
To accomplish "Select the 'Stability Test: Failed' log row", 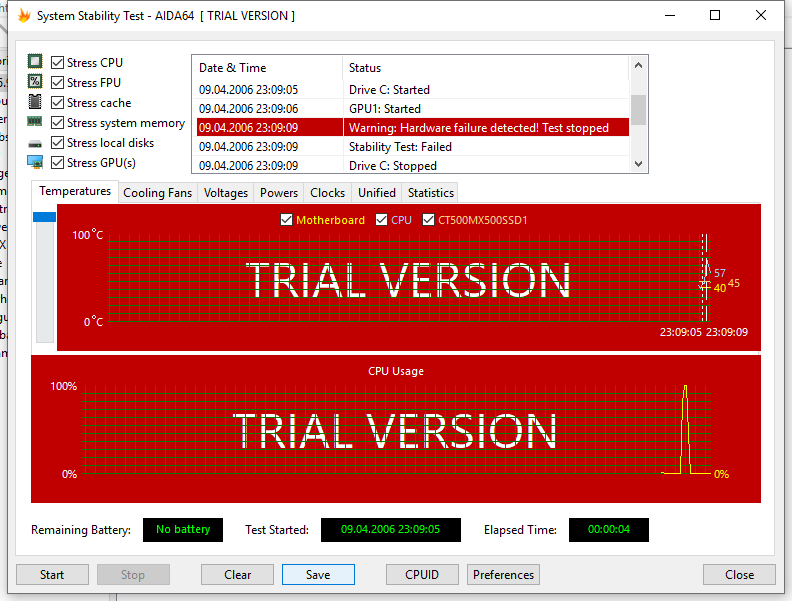I will (x=413, y=146).
